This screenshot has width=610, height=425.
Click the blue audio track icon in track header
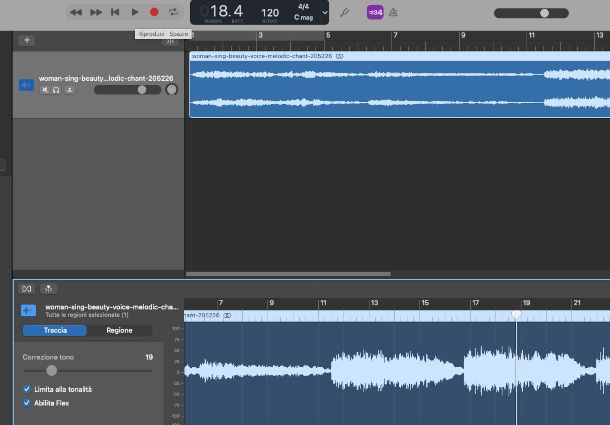click(26, 84)
